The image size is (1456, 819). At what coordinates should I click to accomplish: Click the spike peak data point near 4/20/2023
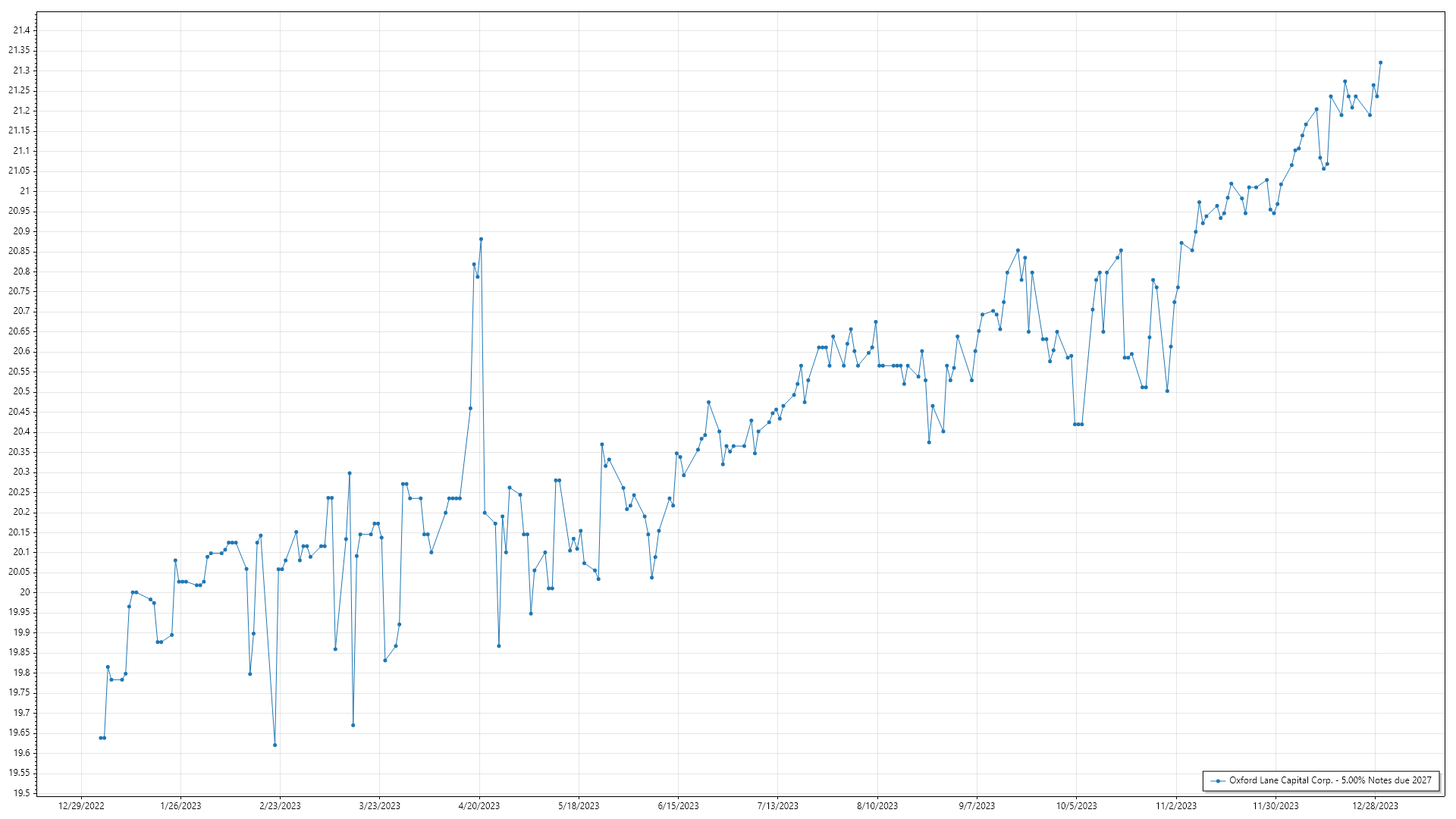481,240
